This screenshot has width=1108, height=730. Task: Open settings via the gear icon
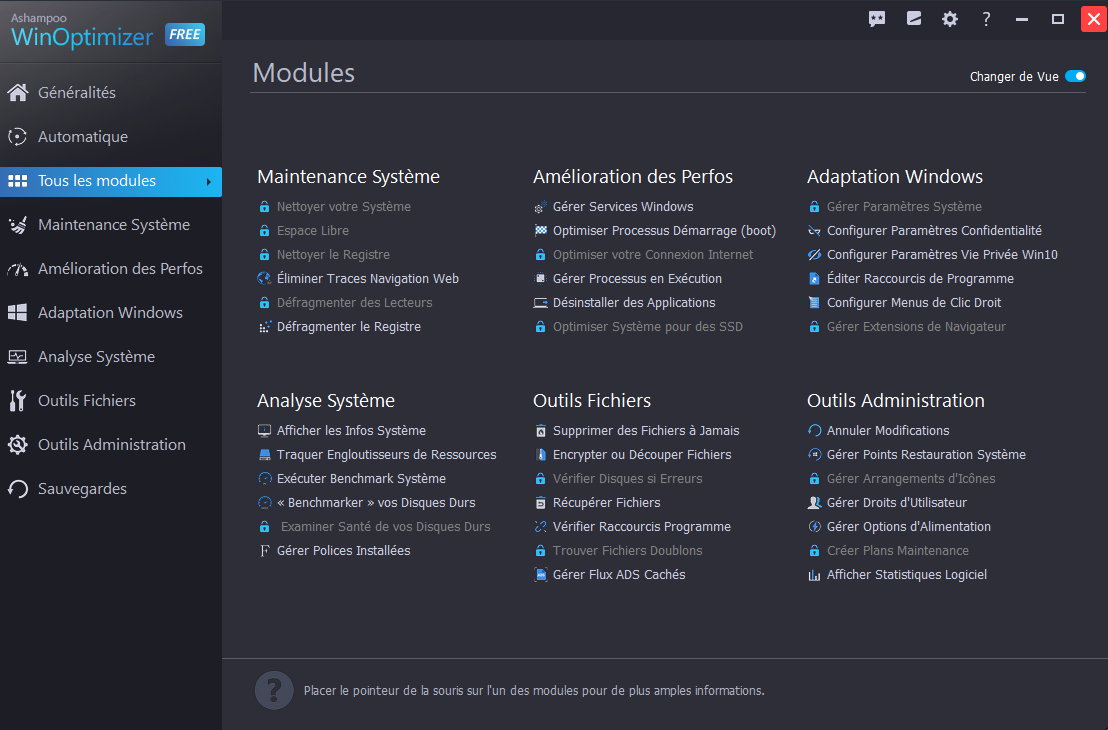coord(950,19)
